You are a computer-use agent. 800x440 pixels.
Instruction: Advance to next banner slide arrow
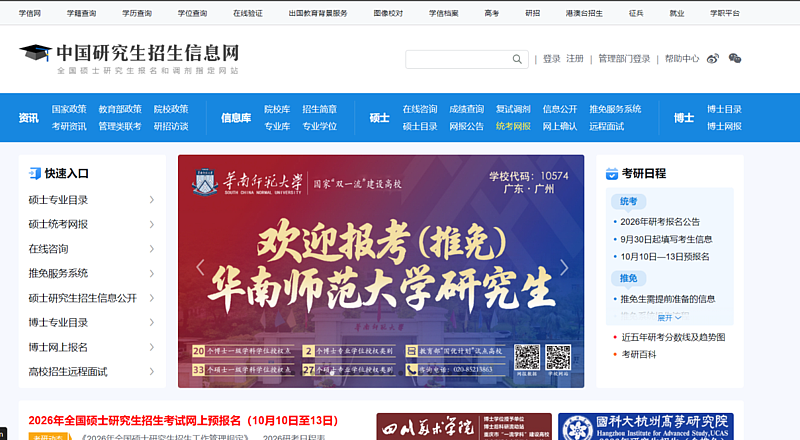564,267
